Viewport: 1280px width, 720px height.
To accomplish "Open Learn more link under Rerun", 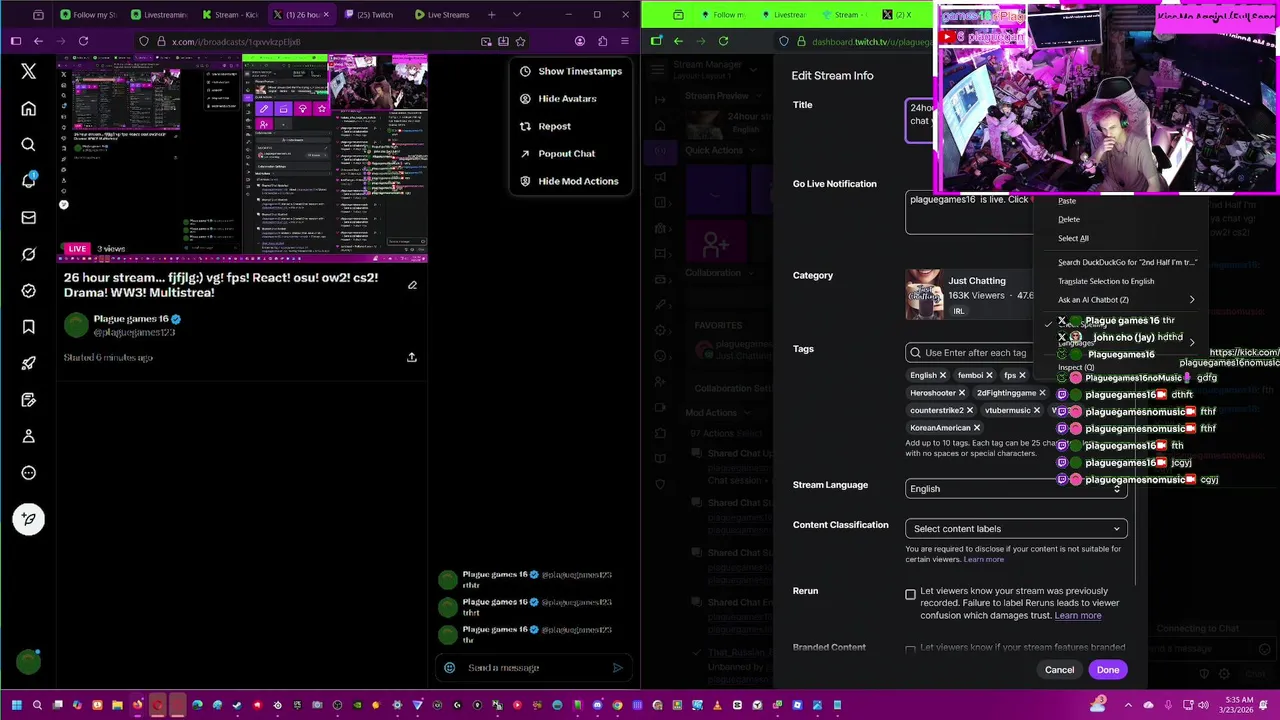I will [x=1078, y=616].
